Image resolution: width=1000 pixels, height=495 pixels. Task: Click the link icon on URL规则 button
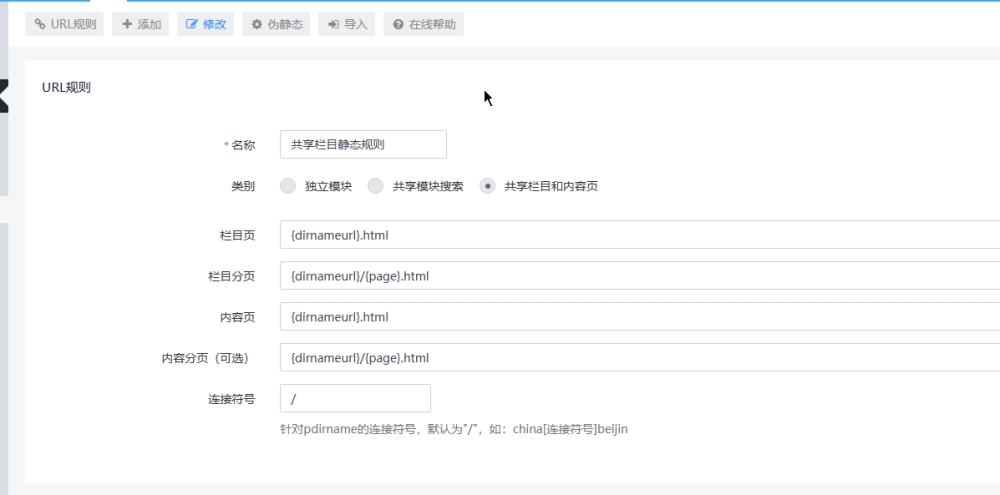click(40, 24)
